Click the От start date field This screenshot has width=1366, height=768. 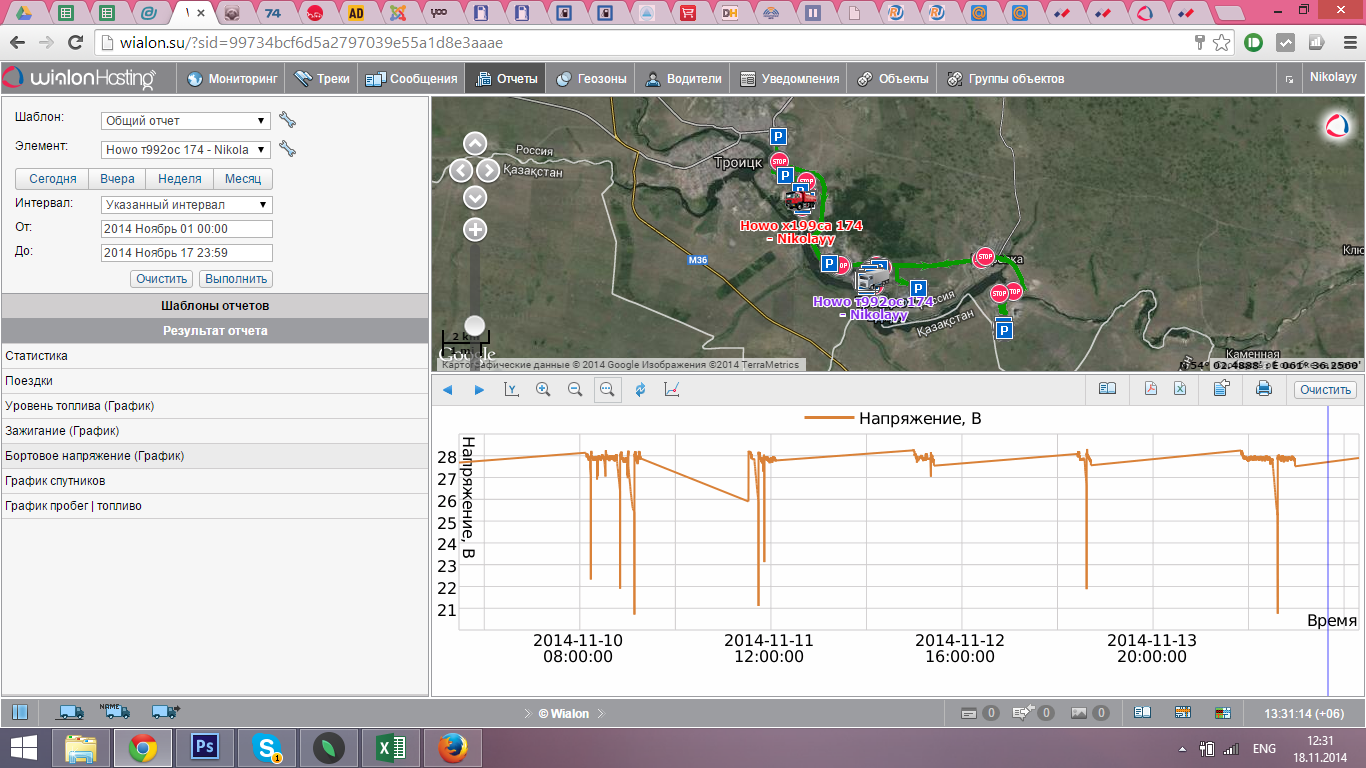click(x=186, y=229)
